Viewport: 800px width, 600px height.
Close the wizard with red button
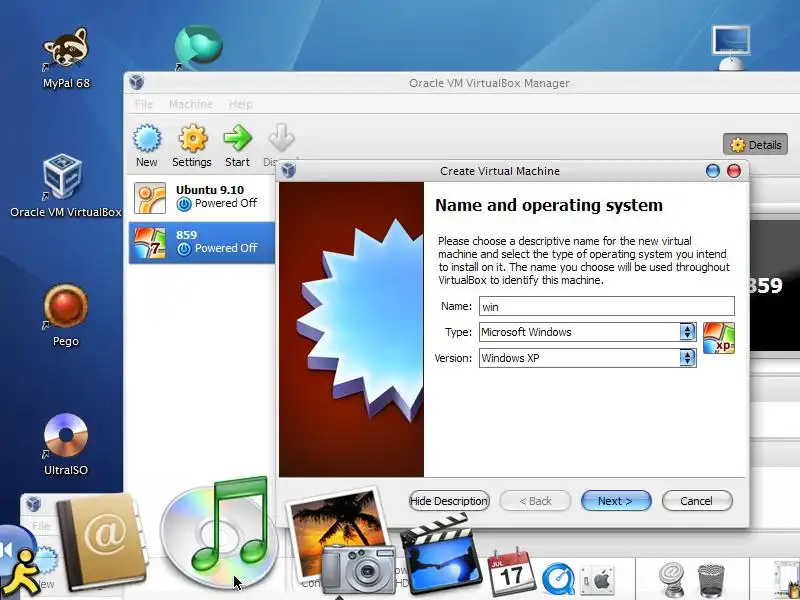[734, 171]
